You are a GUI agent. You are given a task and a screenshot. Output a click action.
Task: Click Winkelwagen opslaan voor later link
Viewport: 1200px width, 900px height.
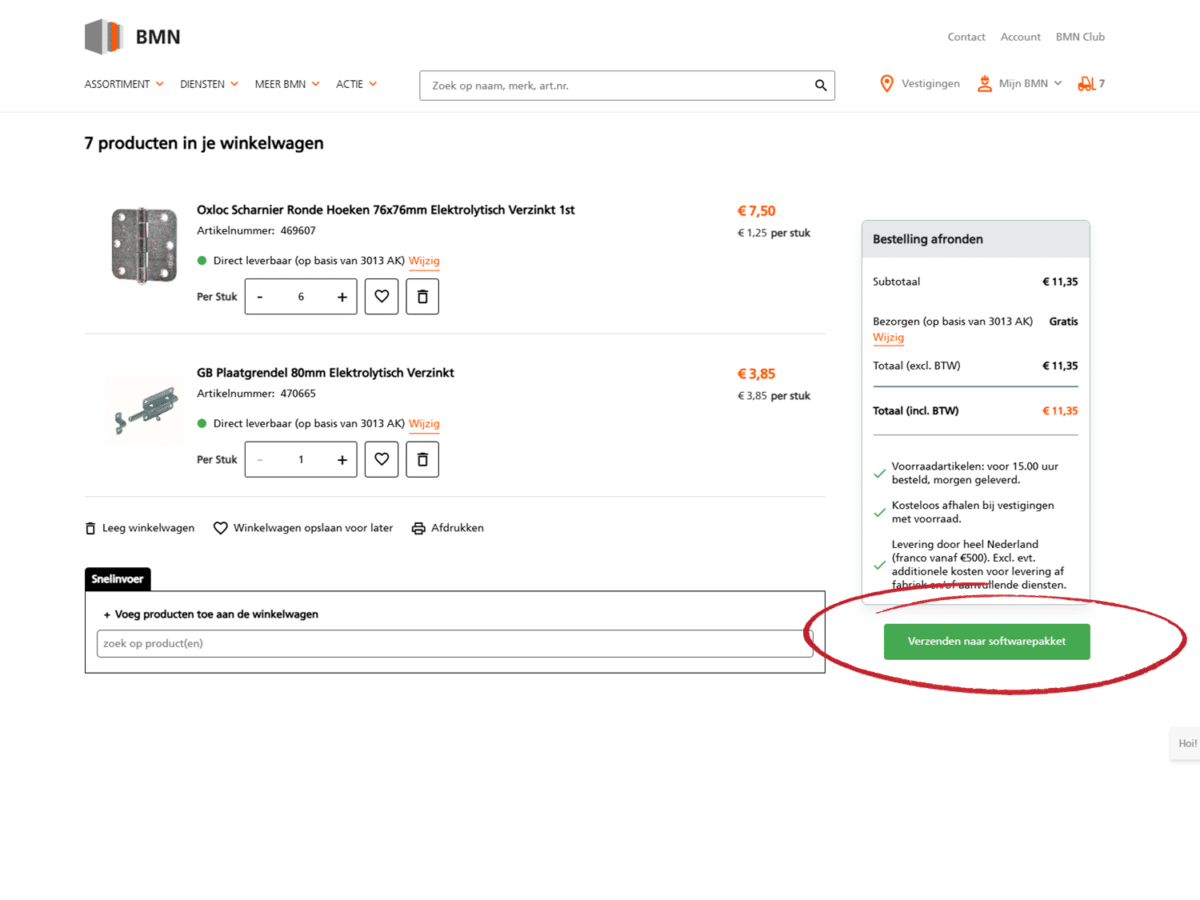(313, 528)
